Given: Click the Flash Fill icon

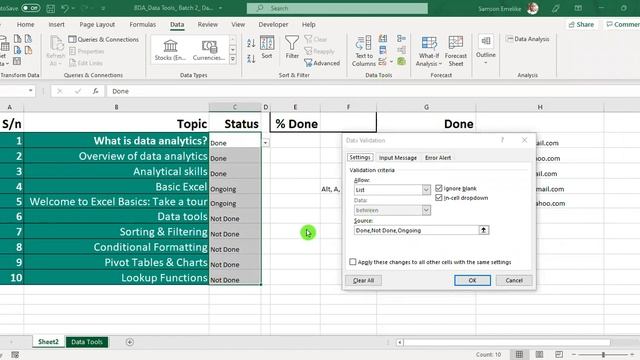Looking at the screenshot, I should tap(382, 39).
